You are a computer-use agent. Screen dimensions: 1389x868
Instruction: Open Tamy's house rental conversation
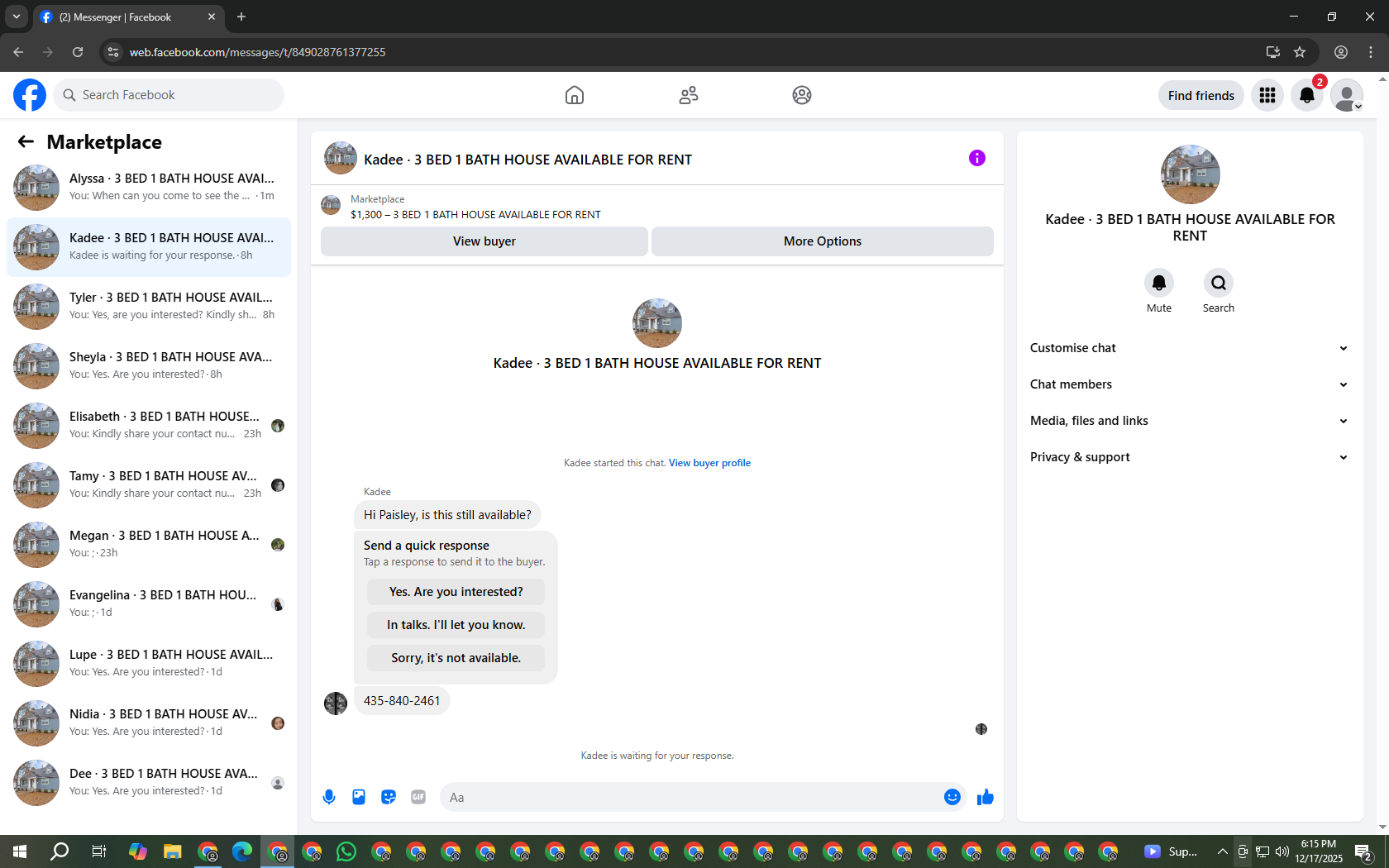pyautogui.click(x=149, y=485)
